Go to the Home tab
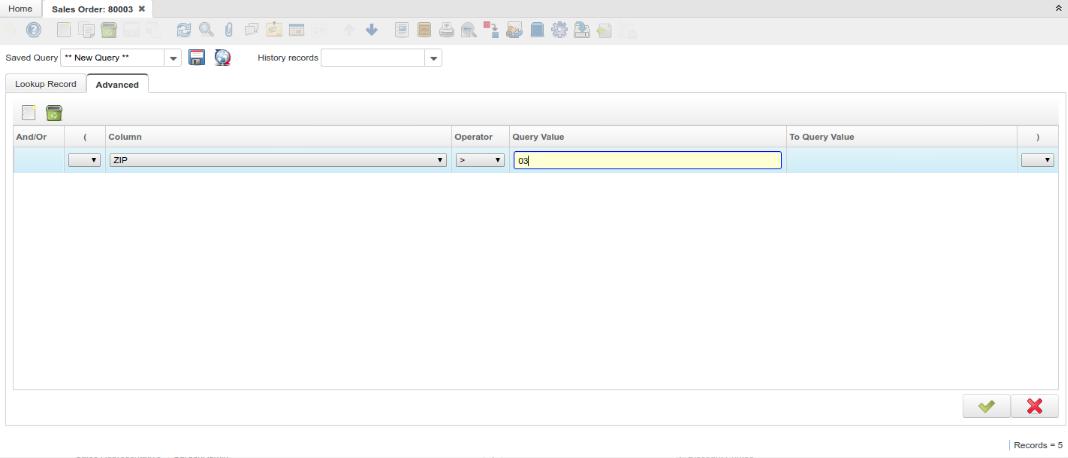The height and width of the screenshot is (458, 1068). (20, 8)
